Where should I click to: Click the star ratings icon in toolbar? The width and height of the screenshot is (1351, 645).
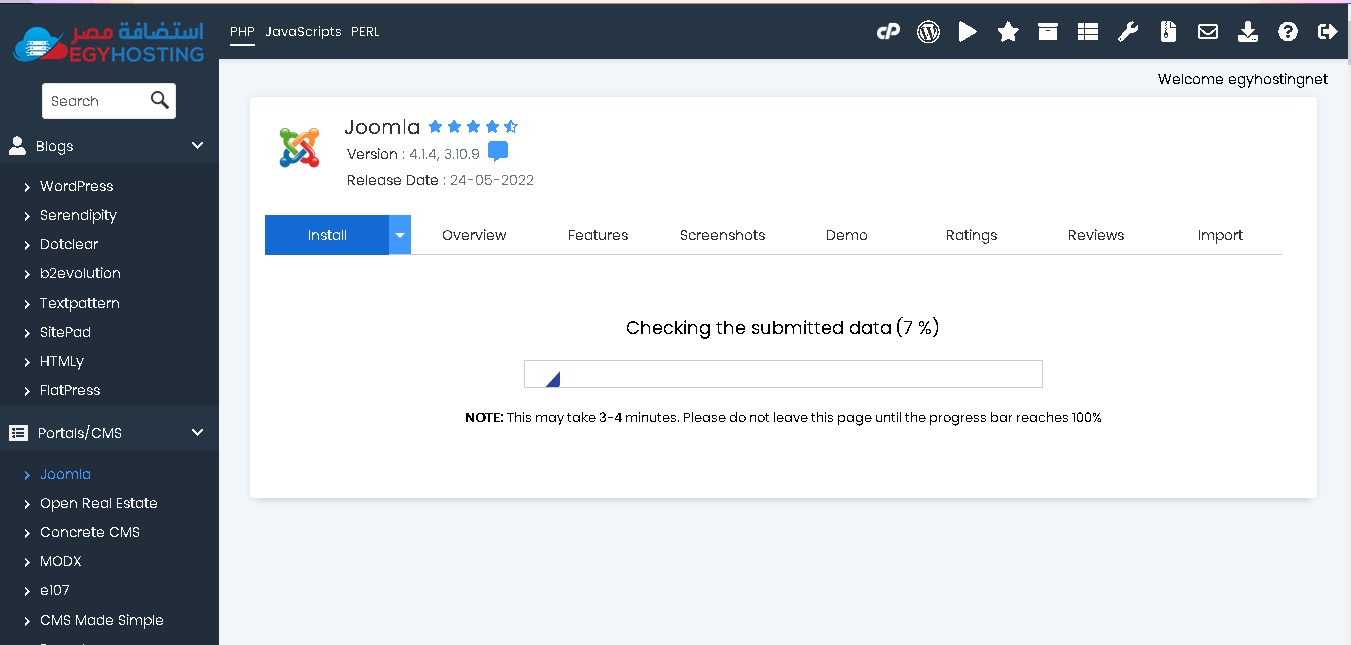[1008, 32]
